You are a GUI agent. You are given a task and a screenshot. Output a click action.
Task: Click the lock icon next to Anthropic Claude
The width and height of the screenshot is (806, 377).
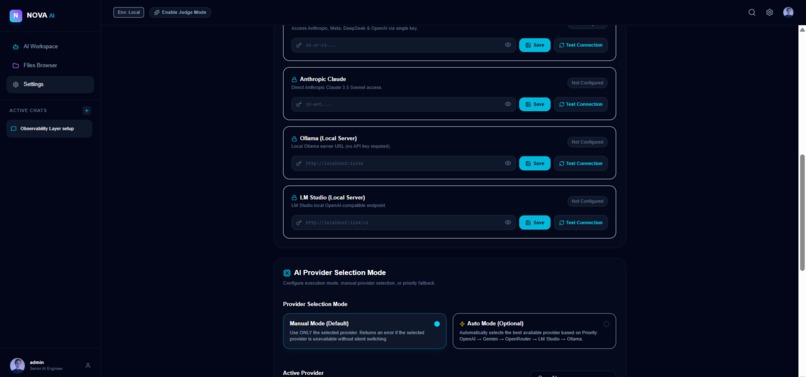(x=295, y=80)
